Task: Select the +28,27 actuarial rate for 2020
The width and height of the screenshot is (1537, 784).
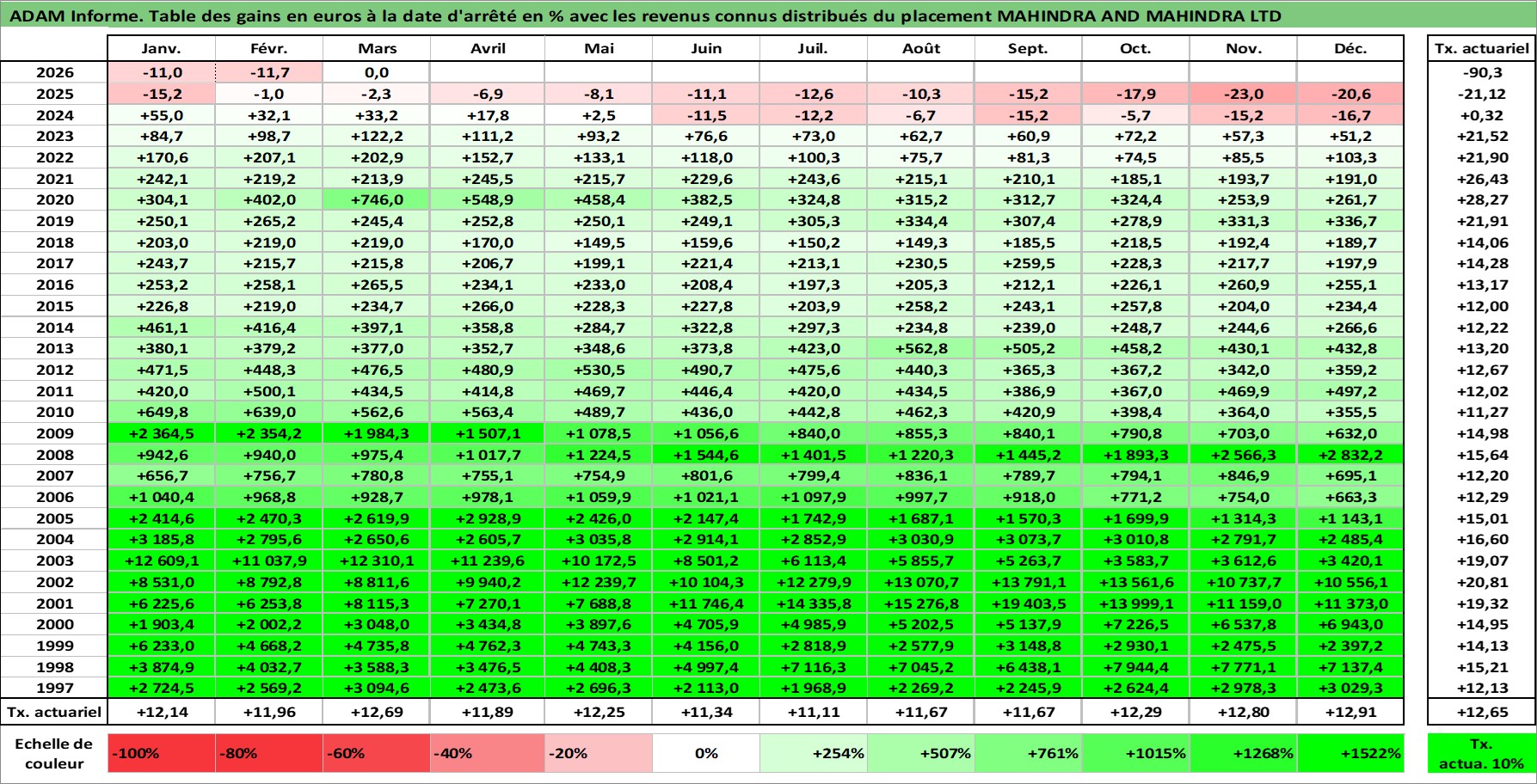Action: [x=1481, y=199]
